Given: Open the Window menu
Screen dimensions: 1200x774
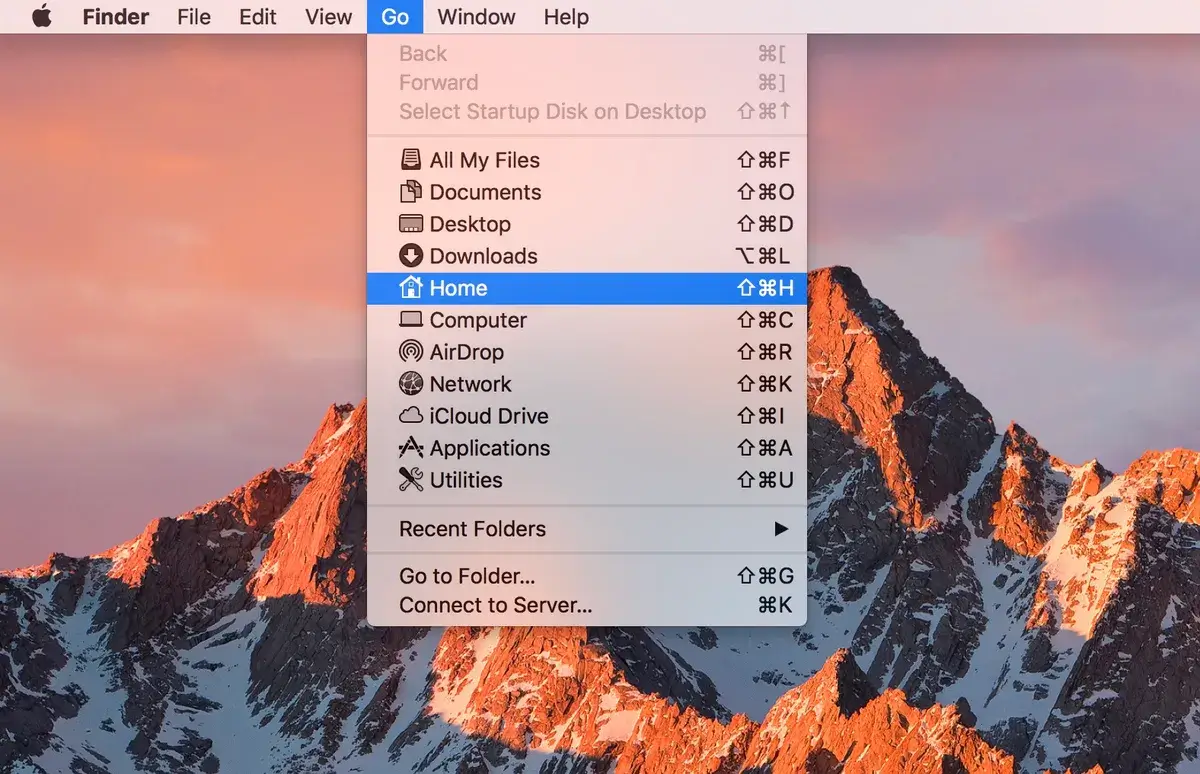Looking at the screenshot, I should 476,17.
